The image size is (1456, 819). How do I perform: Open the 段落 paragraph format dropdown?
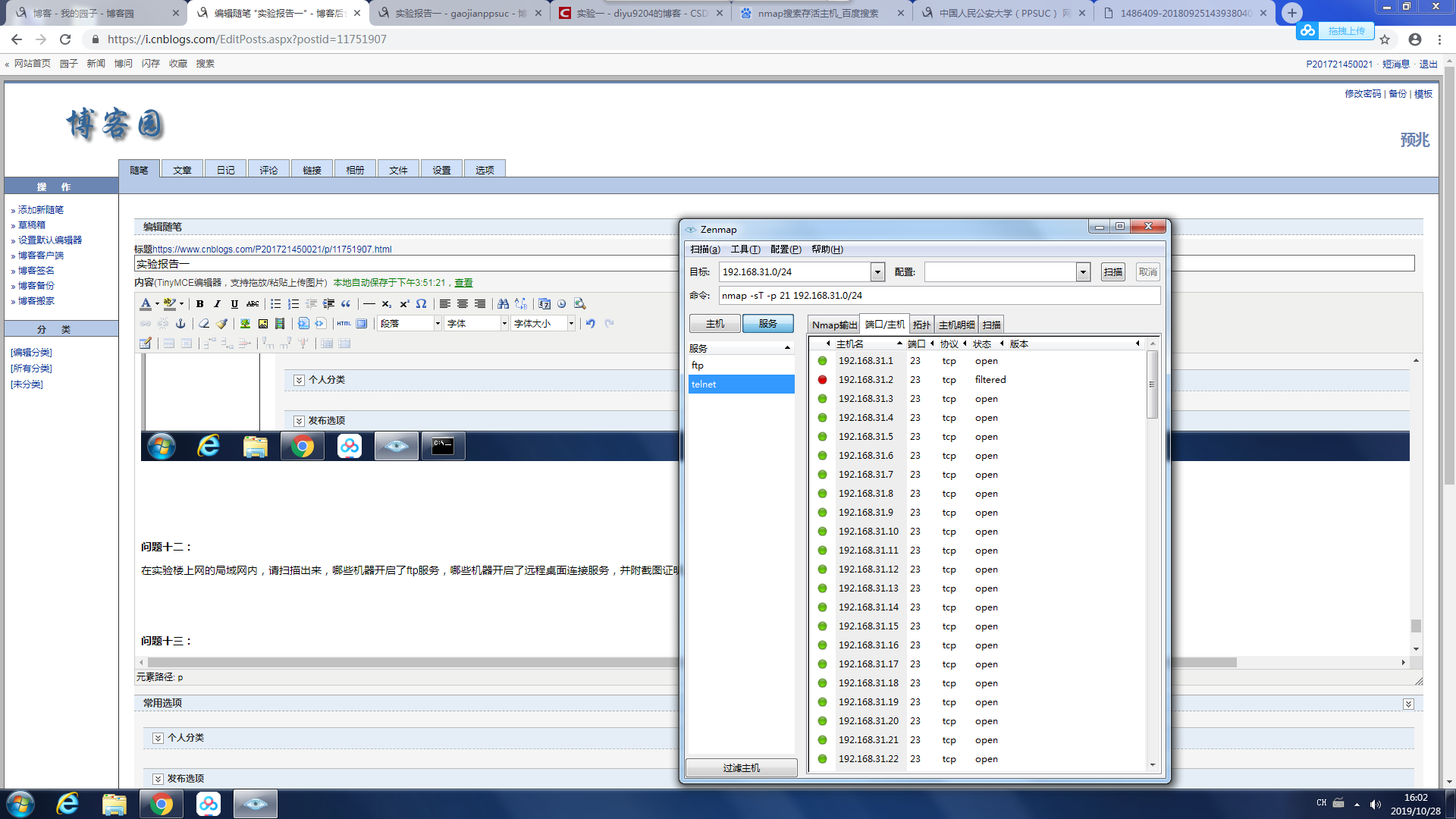(438, 323)
